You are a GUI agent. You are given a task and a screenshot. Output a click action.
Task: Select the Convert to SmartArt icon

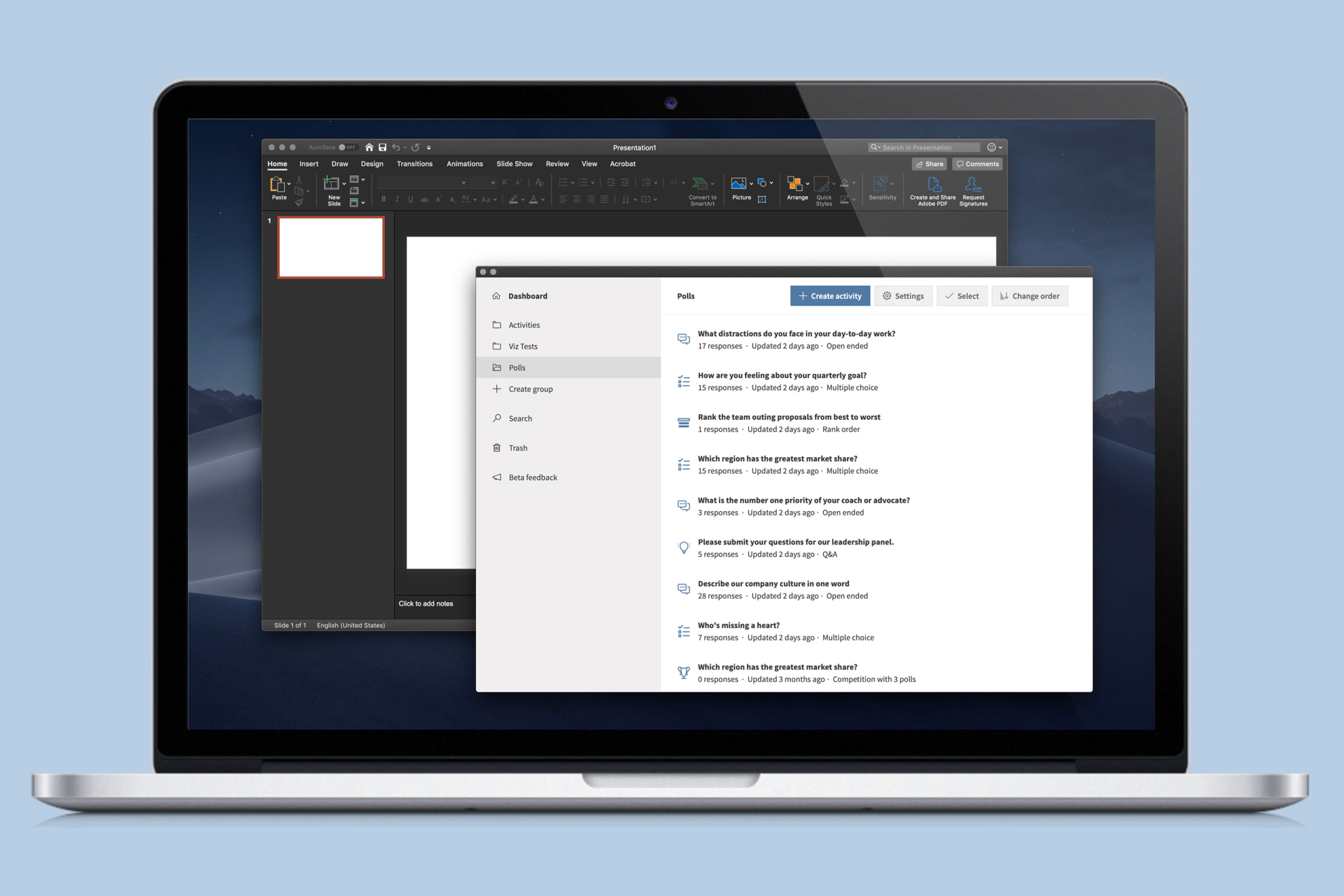(x=701, y=182)
